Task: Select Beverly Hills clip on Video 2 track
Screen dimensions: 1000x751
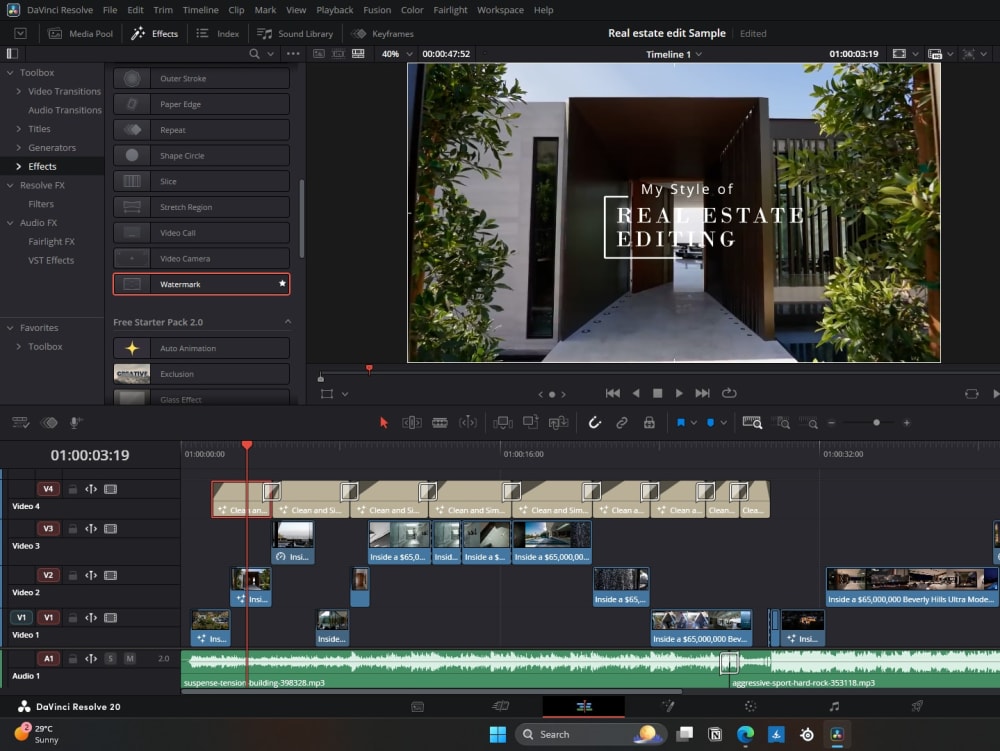Action: (911, 587)
